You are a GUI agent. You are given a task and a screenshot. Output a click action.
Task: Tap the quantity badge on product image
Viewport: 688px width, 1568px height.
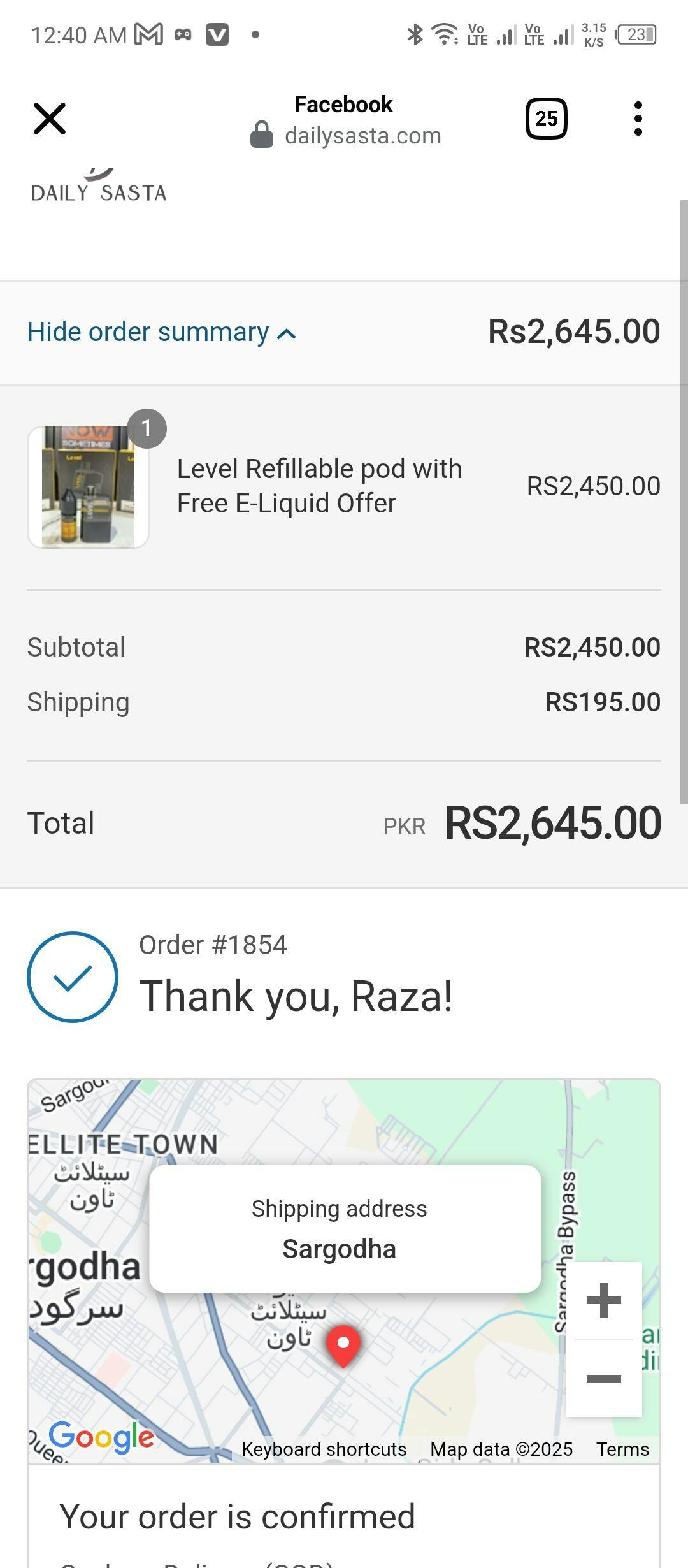(147, 428)
